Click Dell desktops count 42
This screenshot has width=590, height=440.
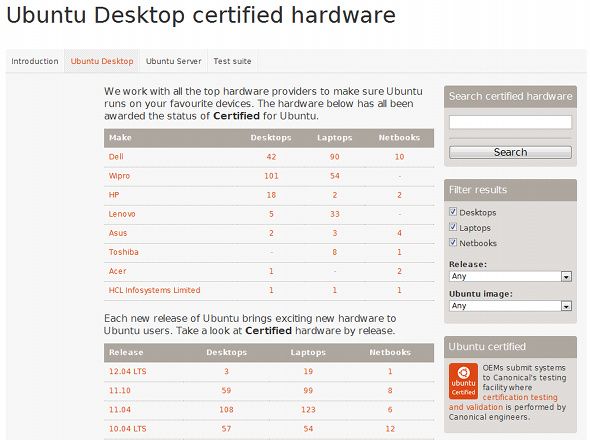tap(271, 157)
